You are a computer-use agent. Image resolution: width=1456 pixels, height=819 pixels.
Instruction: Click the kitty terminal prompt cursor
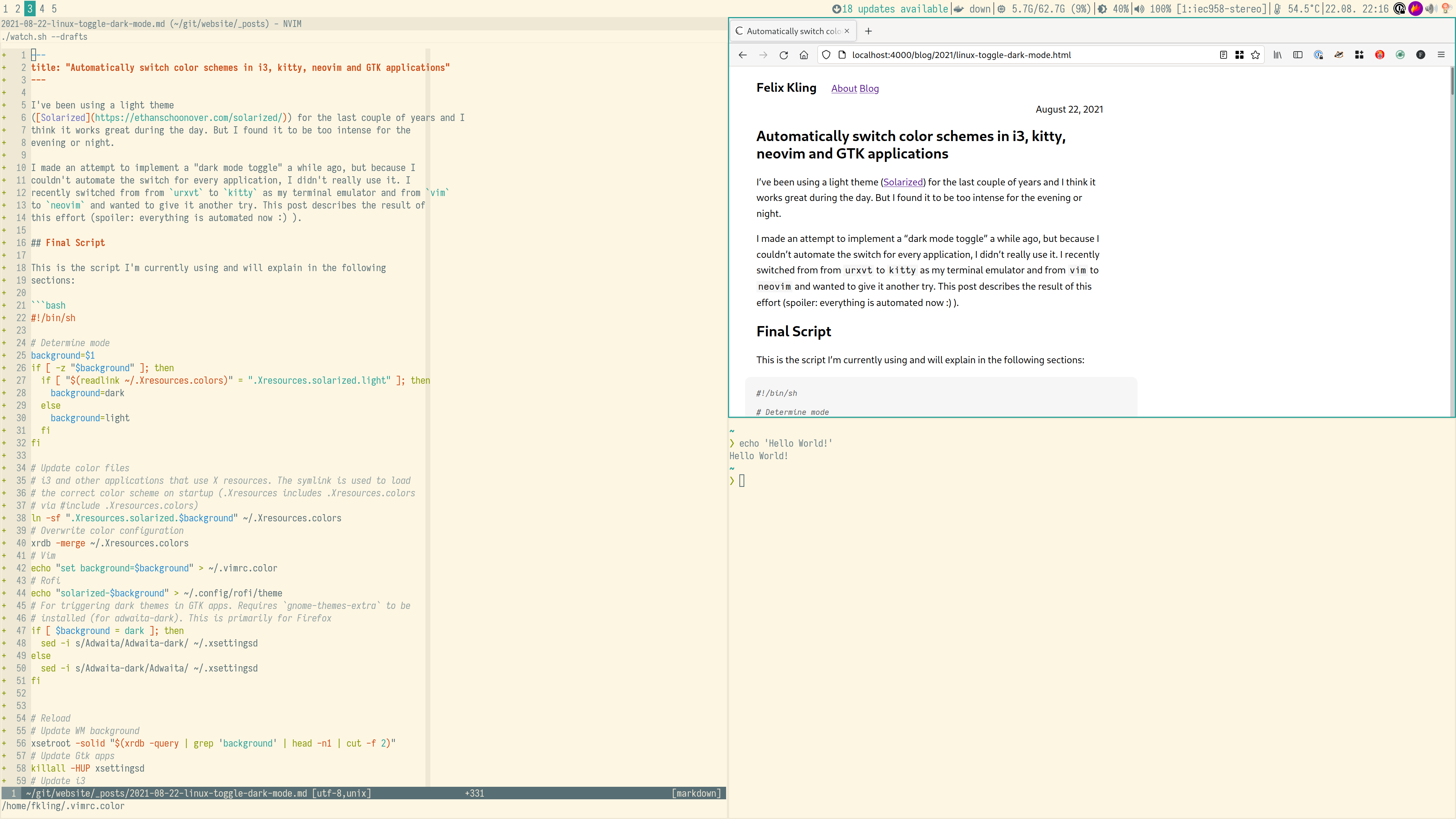point(742,481)
